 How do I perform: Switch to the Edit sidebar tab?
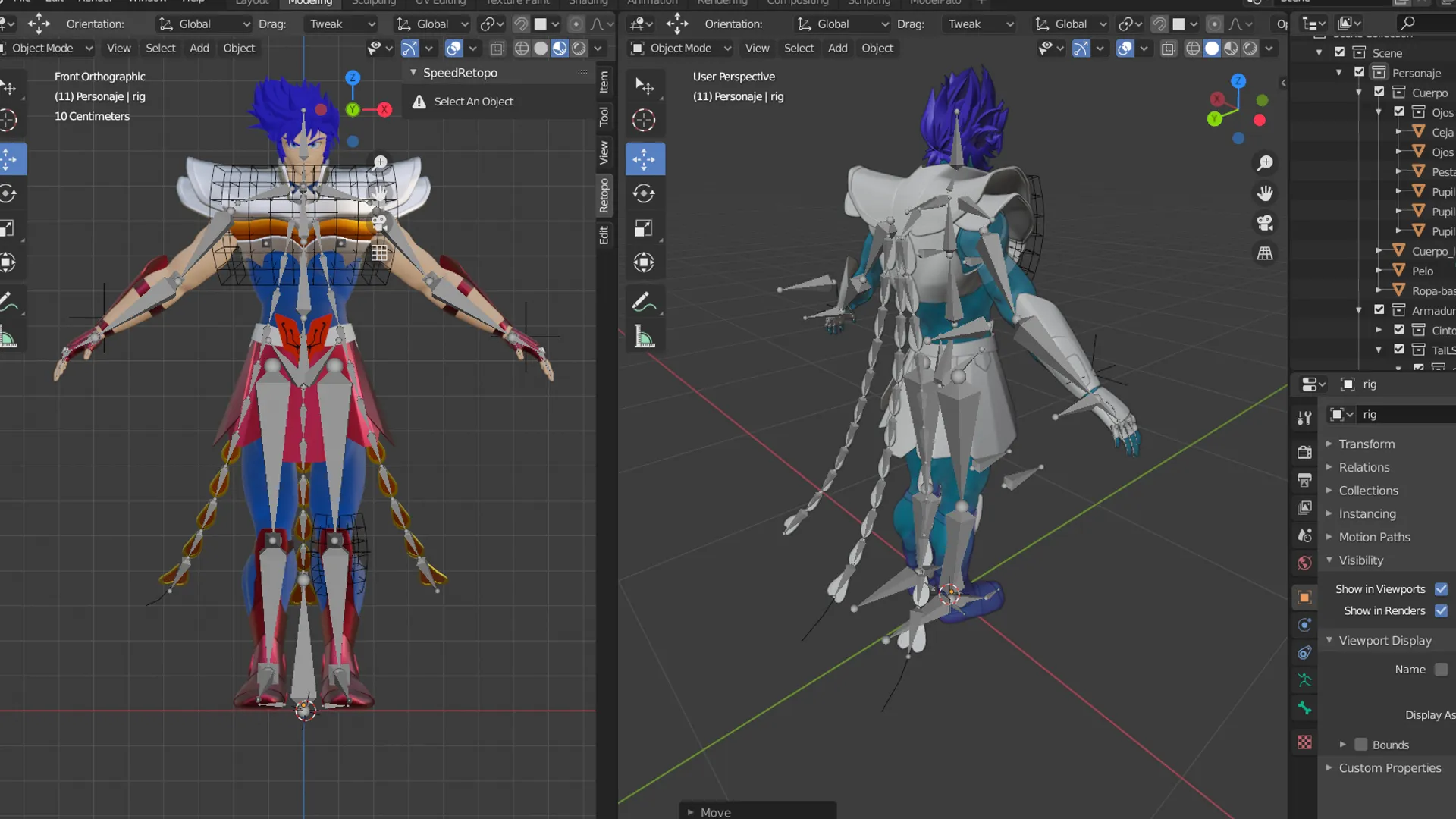(604, 234)
